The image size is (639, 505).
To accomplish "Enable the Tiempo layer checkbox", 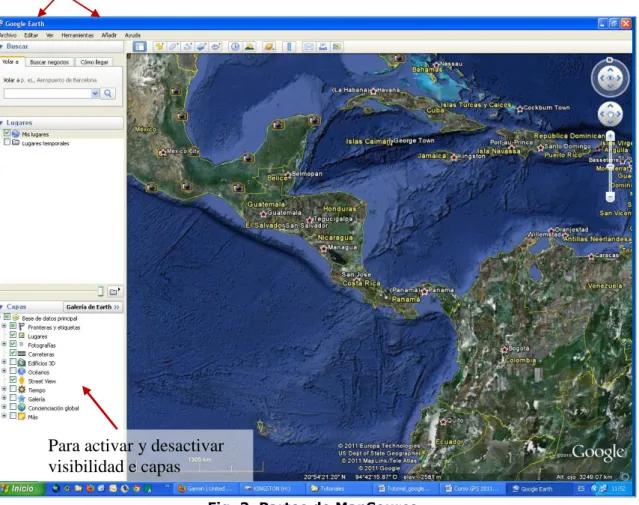I will 13,389.
